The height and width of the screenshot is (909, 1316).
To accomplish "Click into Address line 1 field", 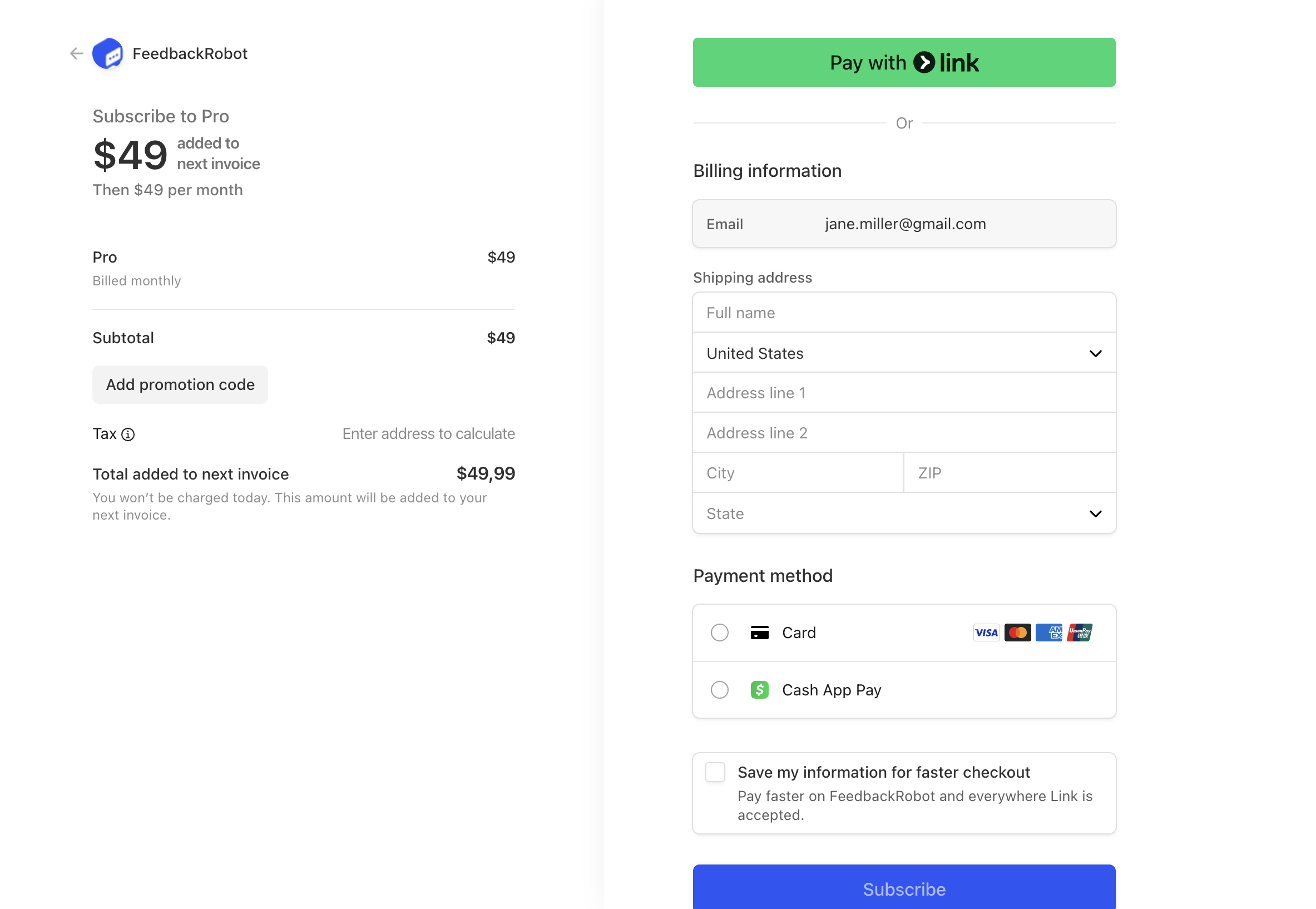I will coord(904,393).
